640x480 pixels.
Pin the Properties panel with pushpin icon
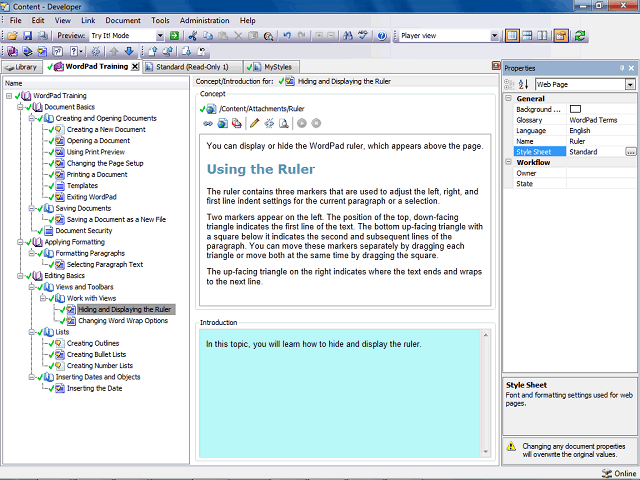coord(622,68)
